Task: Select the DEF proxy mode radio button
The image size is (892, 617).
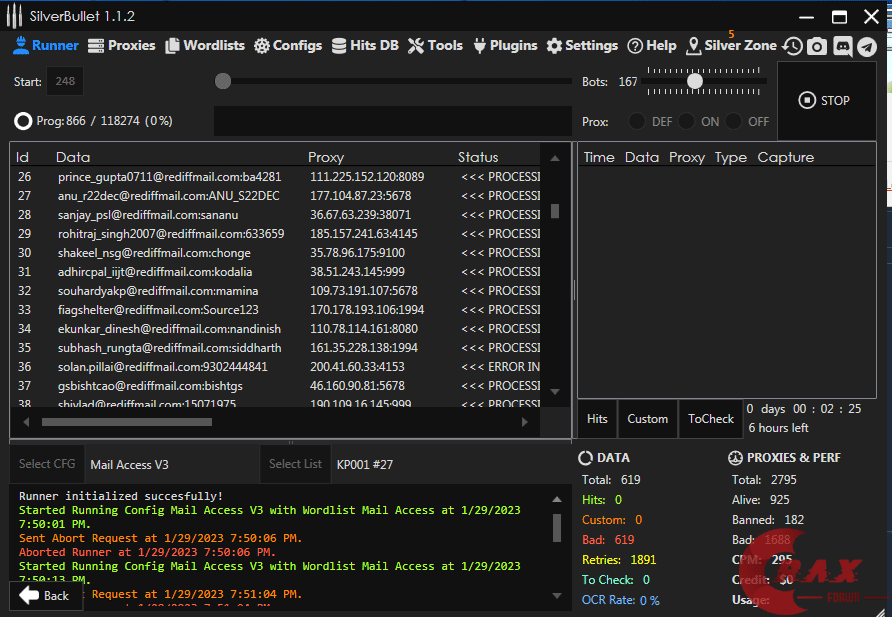Action: tap(637, 122)
